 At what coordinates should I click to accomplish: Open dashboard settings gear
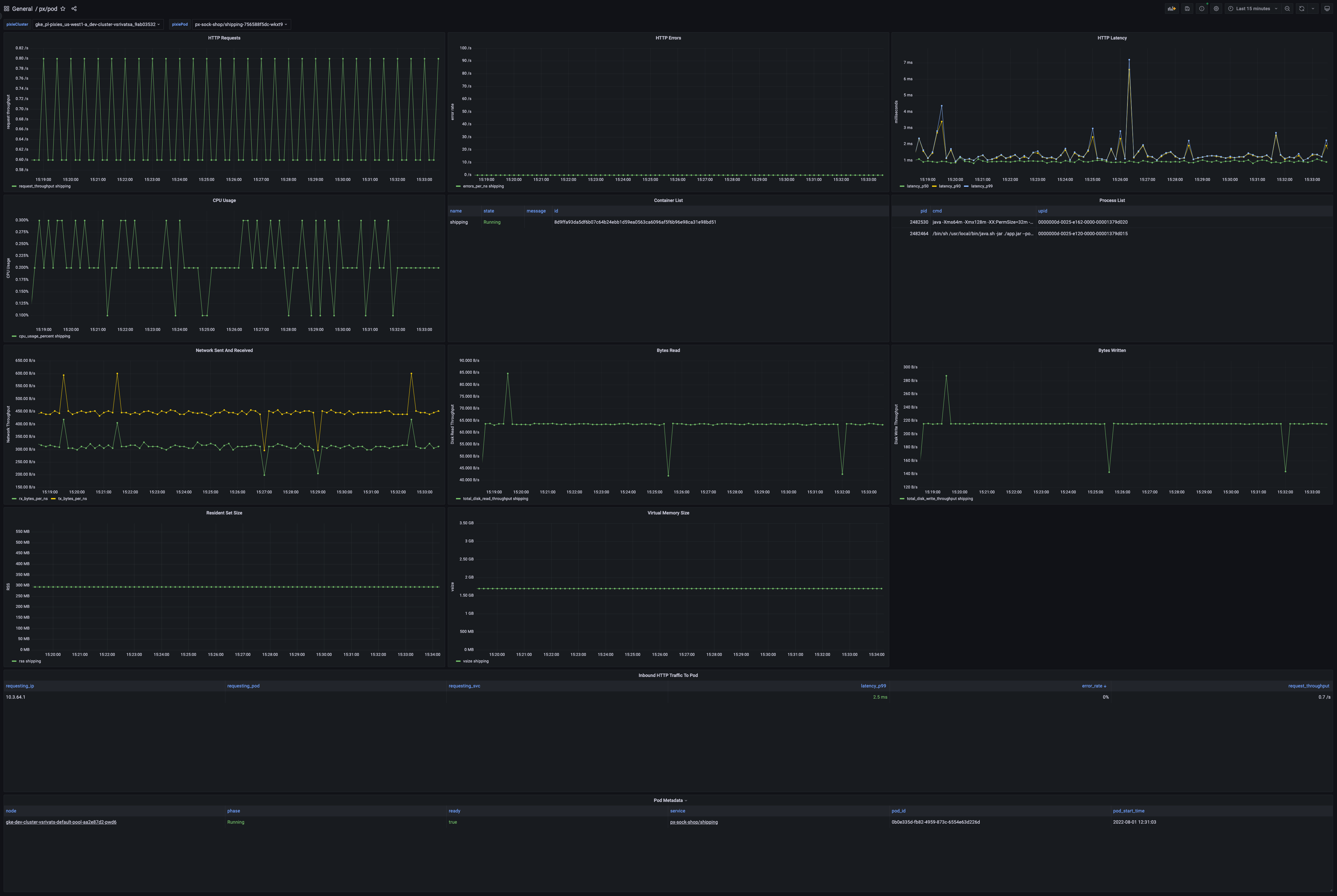click(x=1216, y=9)
